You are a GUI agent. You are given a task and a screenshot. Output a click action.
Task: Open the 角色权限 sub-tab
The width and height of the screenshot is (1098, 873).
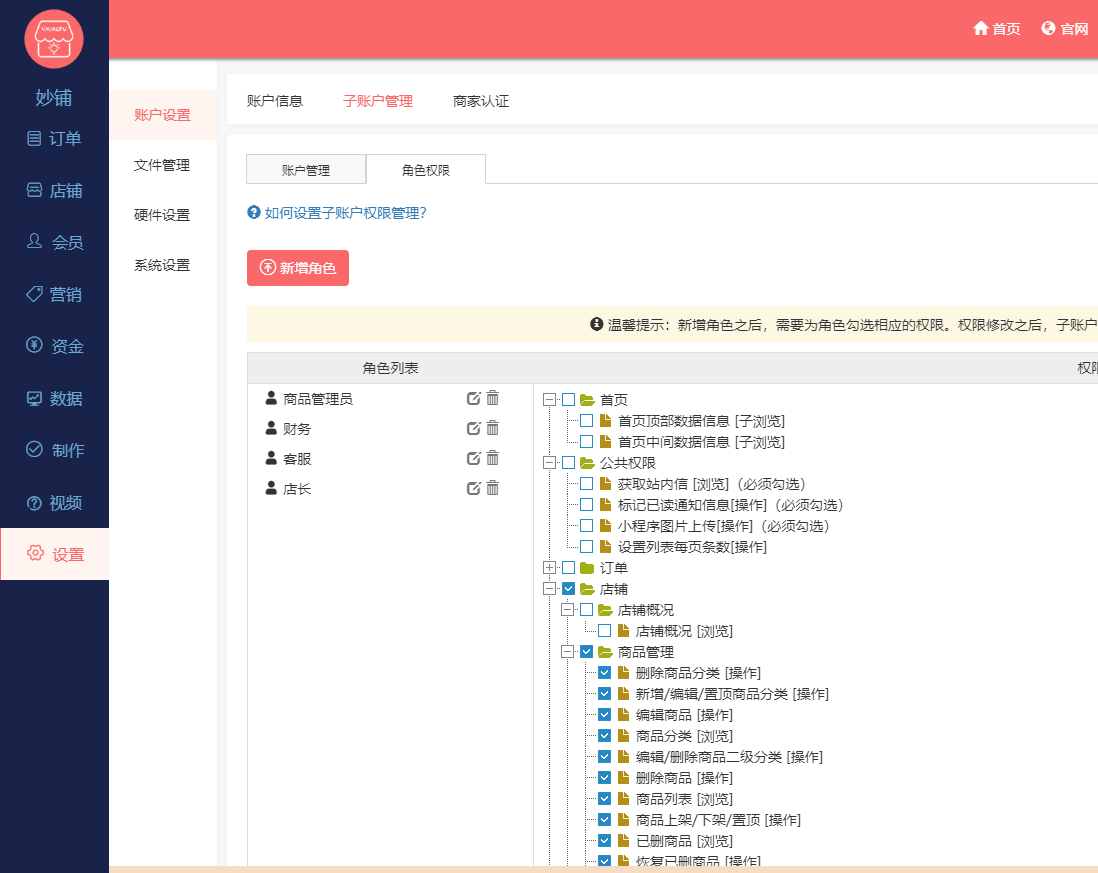click(x=426, y=169)
